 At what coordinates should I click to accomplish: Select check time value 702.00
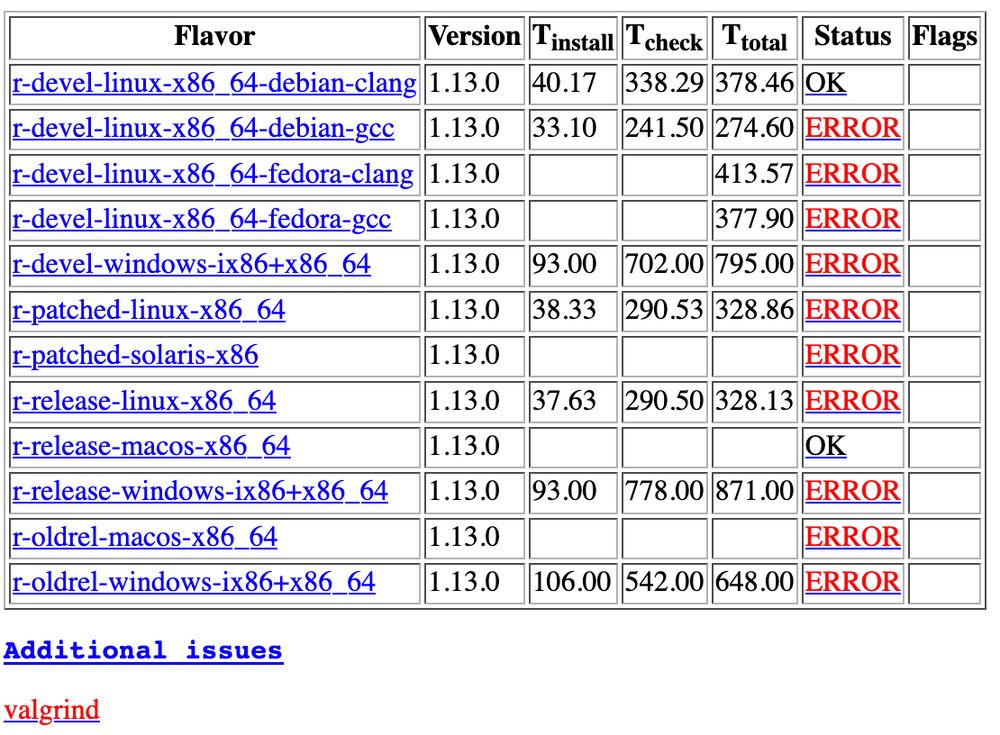click(665, 265)
